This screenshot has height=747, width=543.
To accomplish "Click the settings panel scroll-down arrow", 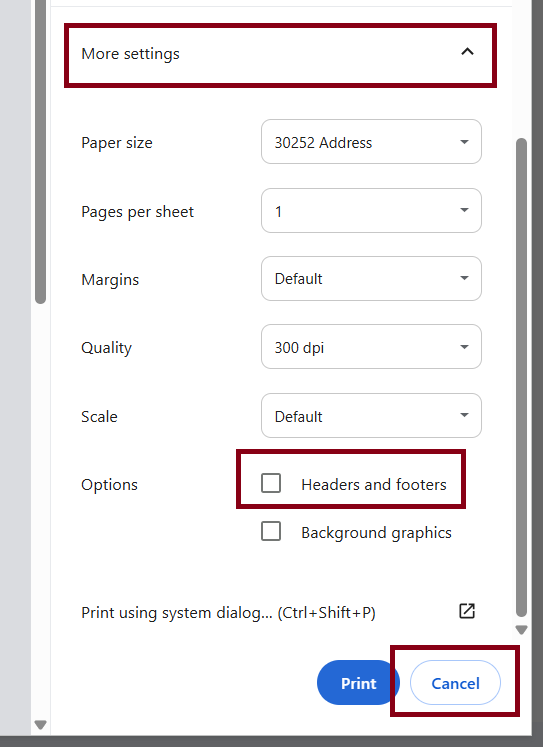I will [x=522, y=630].
